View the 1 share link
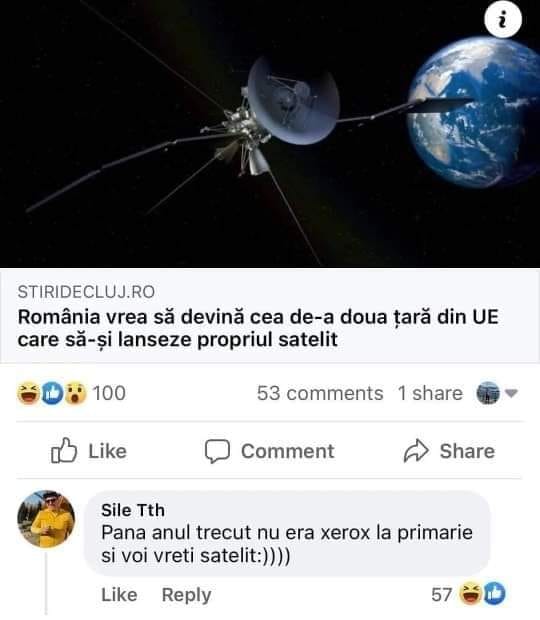Image resolution: width=540 pixels, height=620 pixels. (x=430, y=393)
